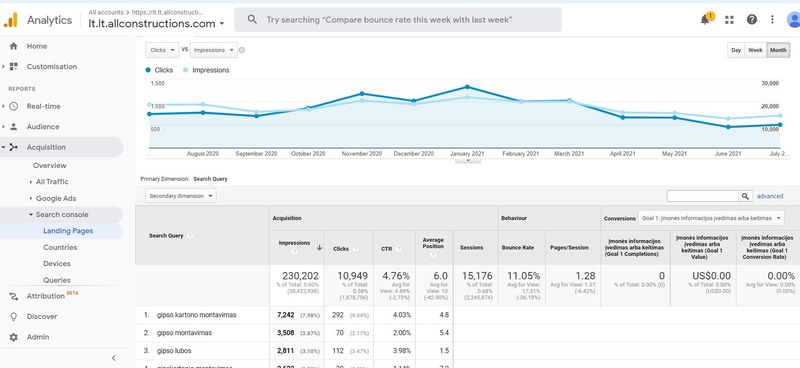Click the search magnifier in top bar
The image size is (800, 368).
pos(252,19)
